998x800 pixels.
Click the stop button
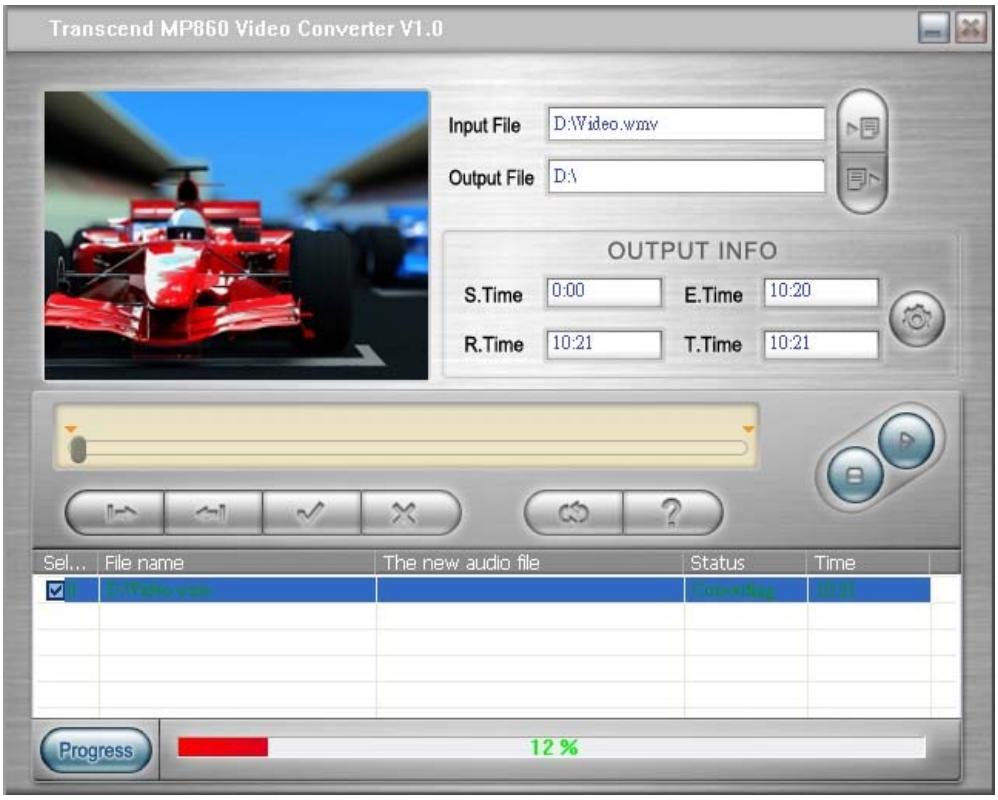point(855,475)
